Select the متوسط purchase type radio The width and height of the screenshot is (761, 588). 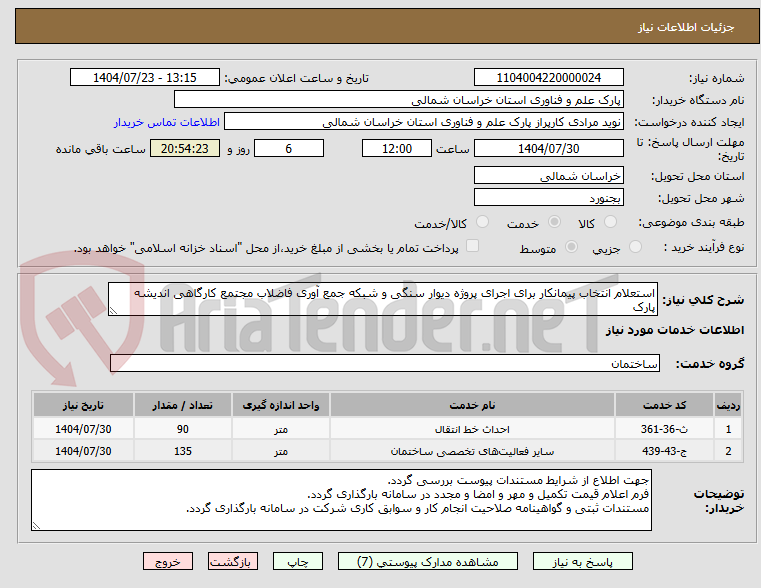pyautogui.click(x=572, y=247)
